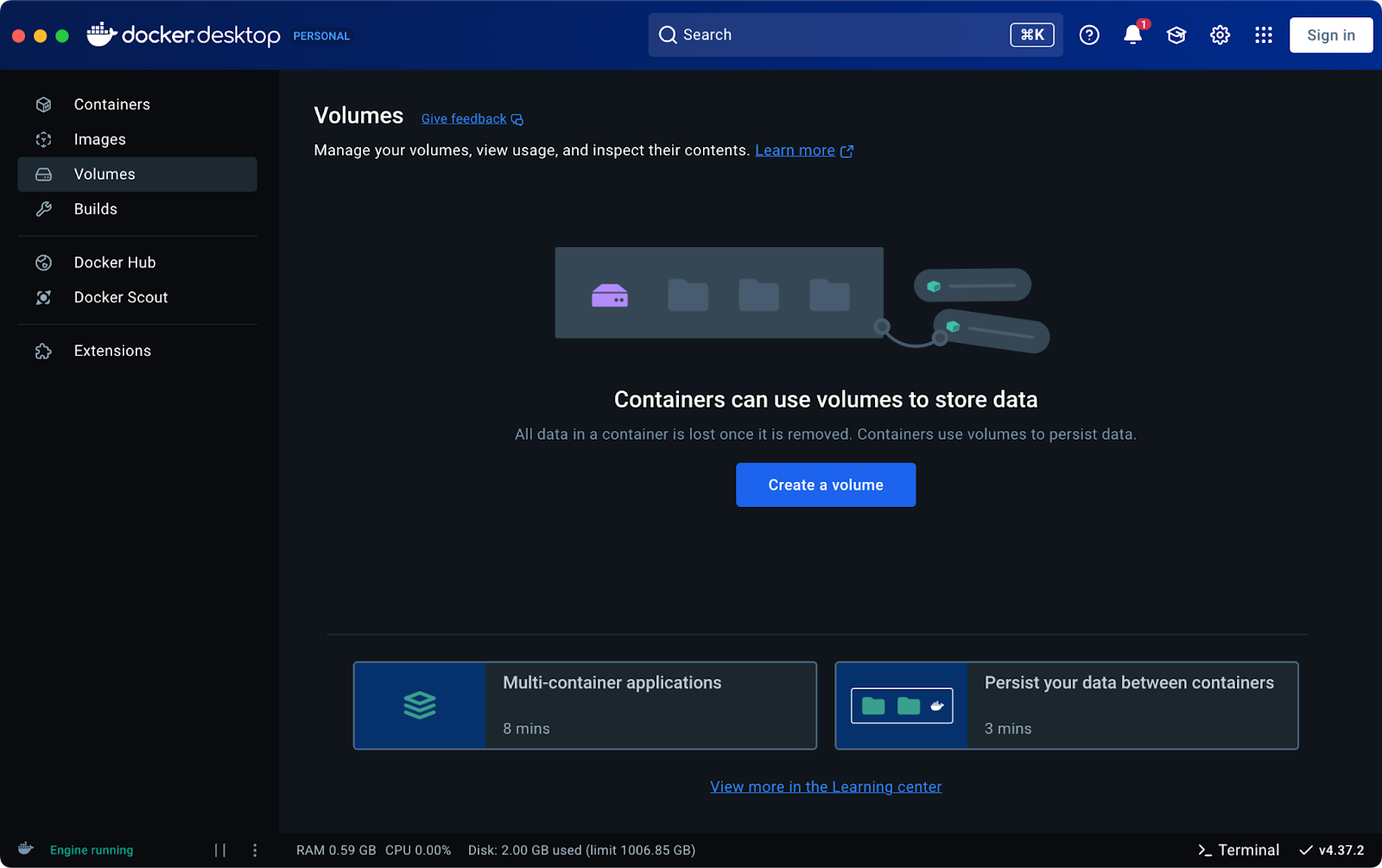
Task: Click the feedback chat icon beside Give feedback
Action: 517,120
